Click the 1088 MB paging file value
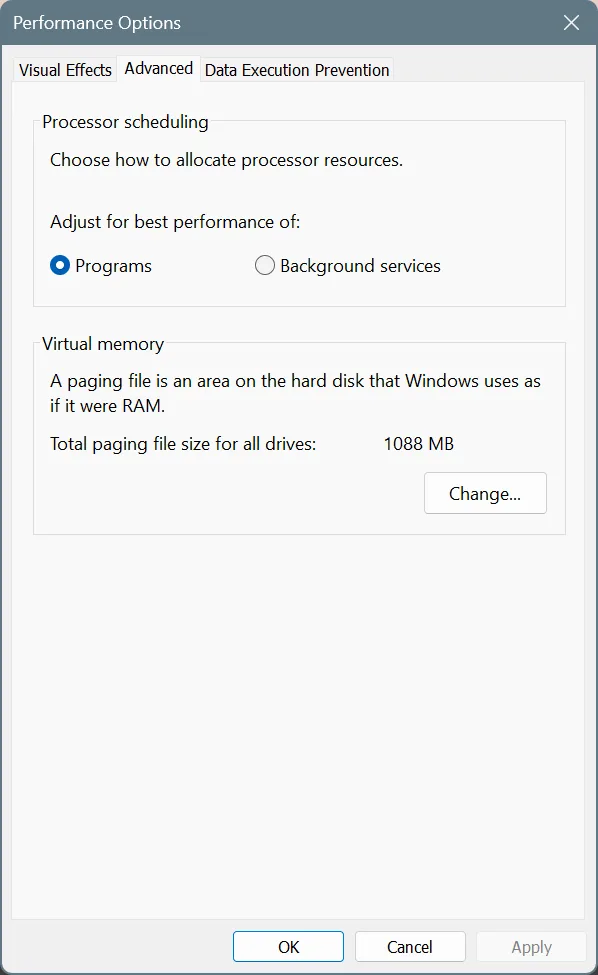This screenshot has height=975, width=598. (418, 443)
